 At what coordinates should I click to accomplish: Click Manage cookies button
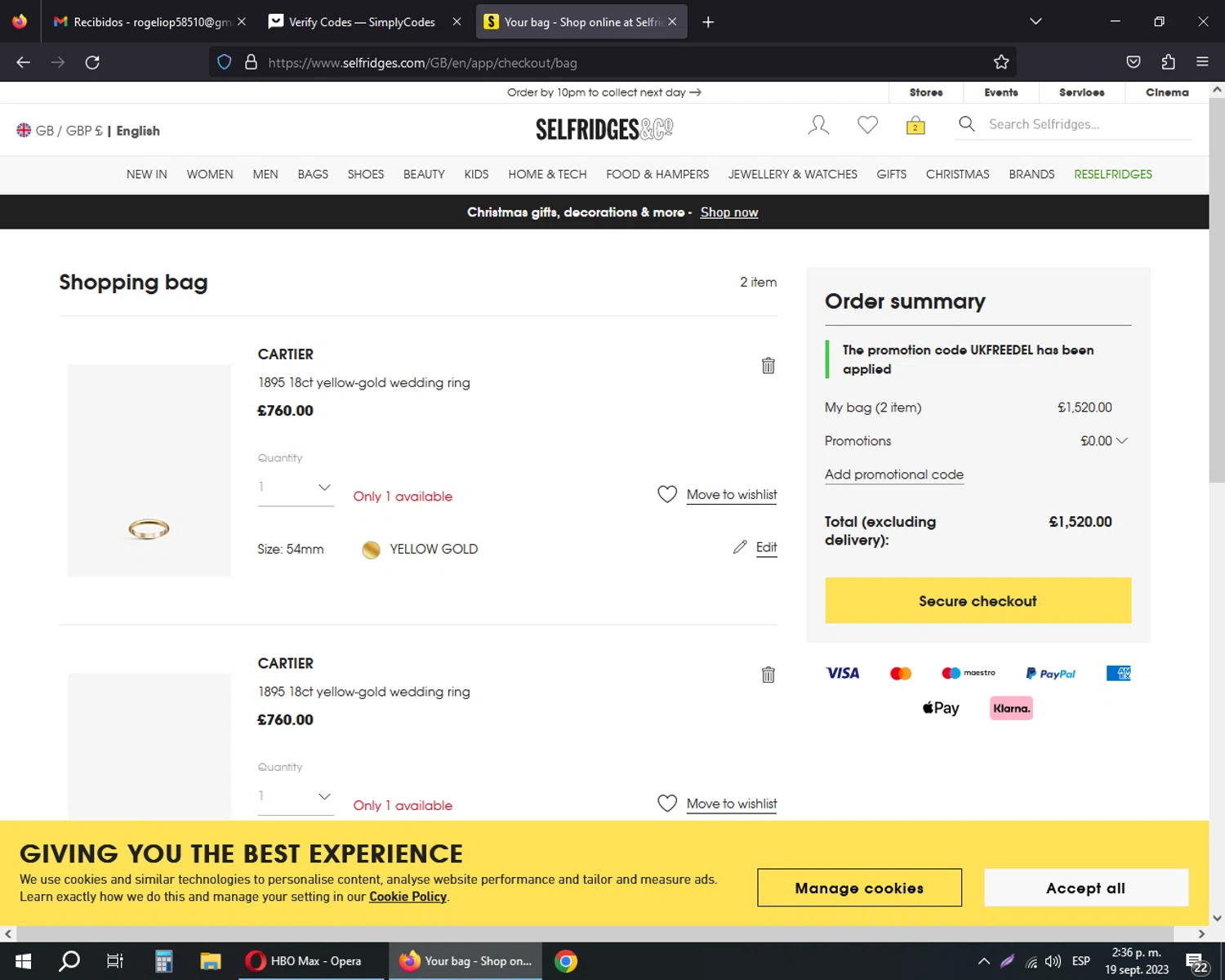[859, 888]
